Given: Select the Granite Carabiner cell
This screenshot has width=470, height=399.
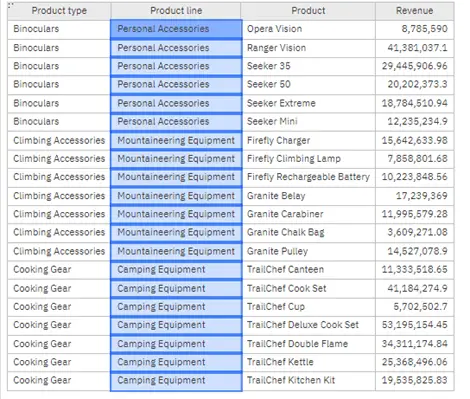Looking at the screenshot, I should (308, 214).
